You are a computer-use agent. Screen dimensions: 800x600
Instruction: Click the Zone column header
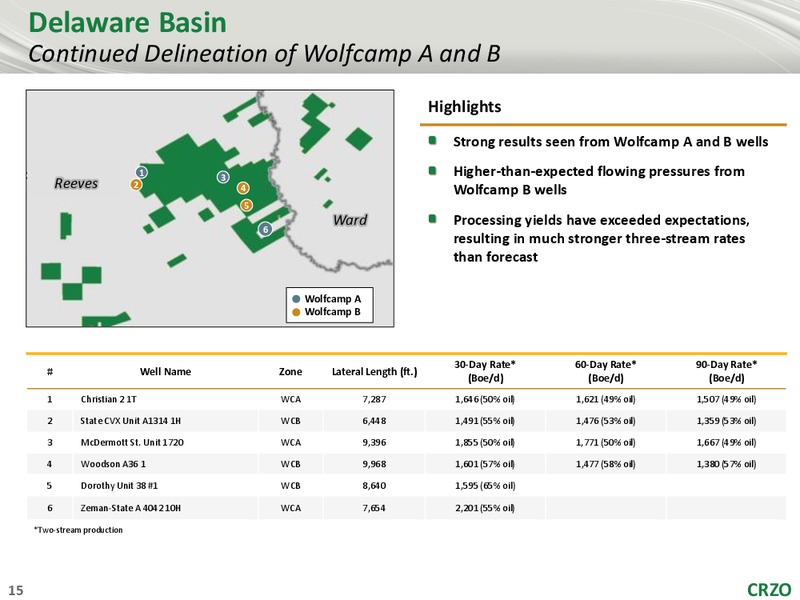tap(290, 372)
